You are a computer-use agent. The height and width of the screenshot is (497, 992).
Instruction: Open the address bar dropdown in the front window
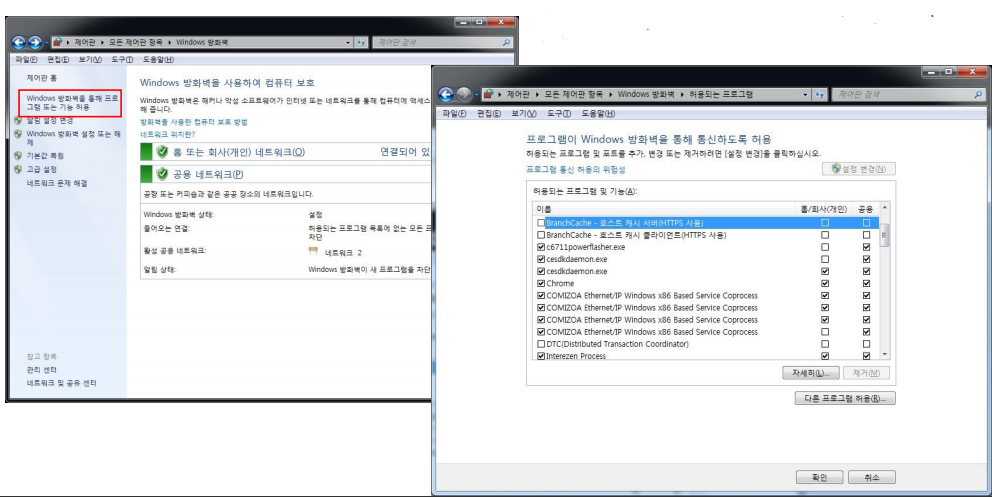tap(805, 94)
